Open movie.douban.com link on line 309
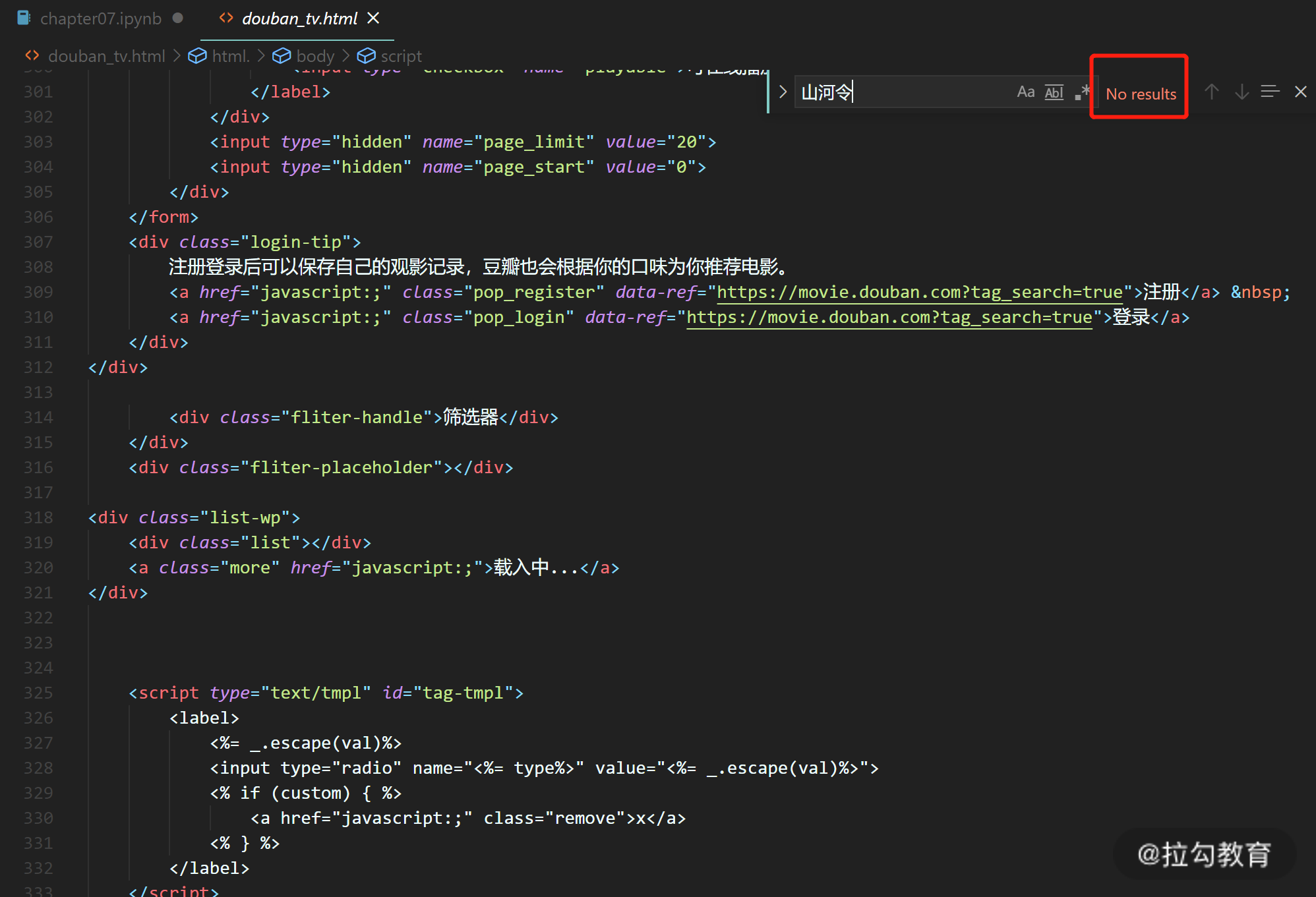This screenshot has height=897, width=1316. click(919, 292)
